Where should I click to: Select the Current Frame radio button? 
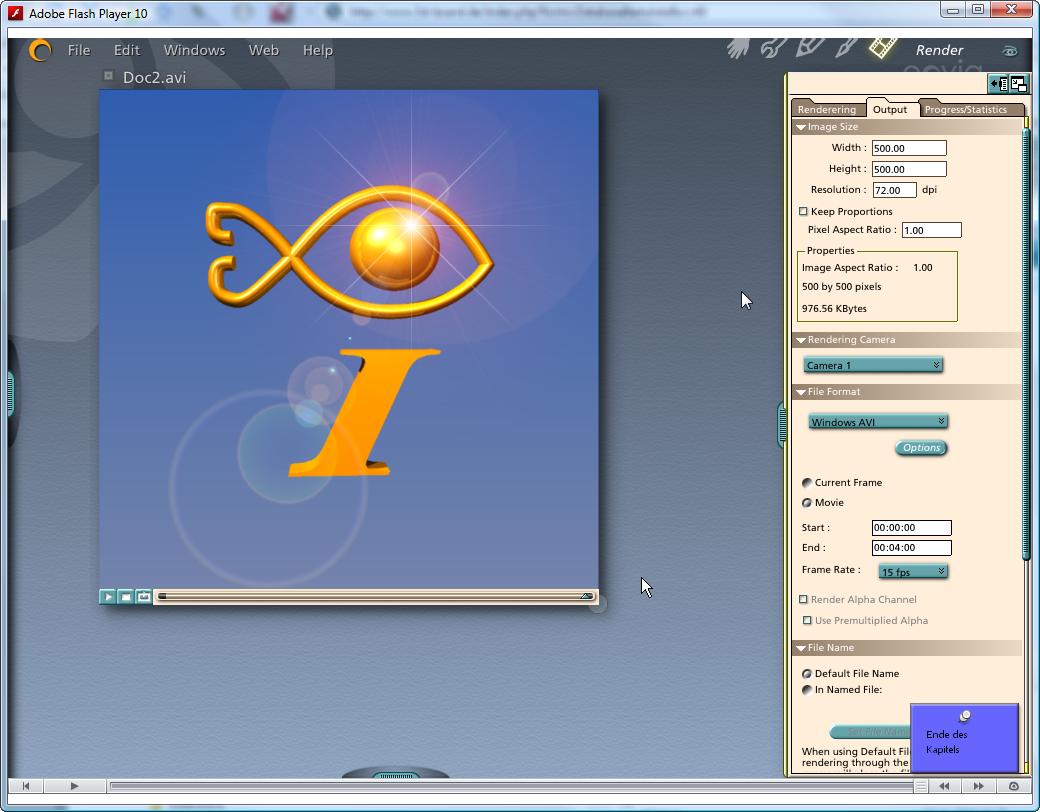coord(807,482)
